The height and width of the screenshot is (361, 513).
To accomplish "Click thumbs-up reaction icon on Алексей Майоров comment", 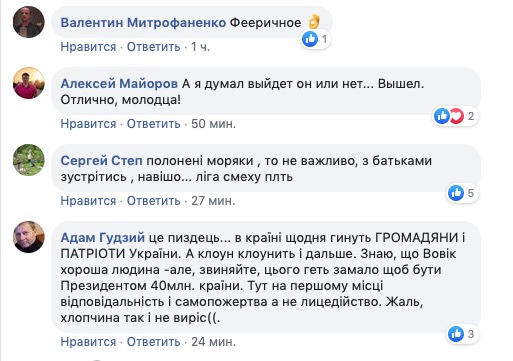I will 442,116.
